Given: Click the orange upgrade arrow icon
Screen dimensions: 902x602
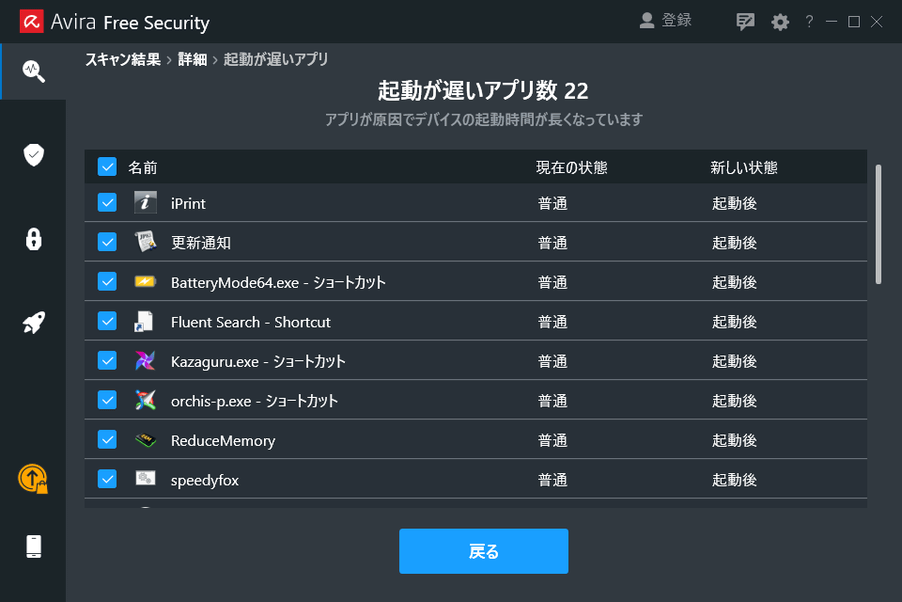Looking at the screenshot, I should [33, 479].
